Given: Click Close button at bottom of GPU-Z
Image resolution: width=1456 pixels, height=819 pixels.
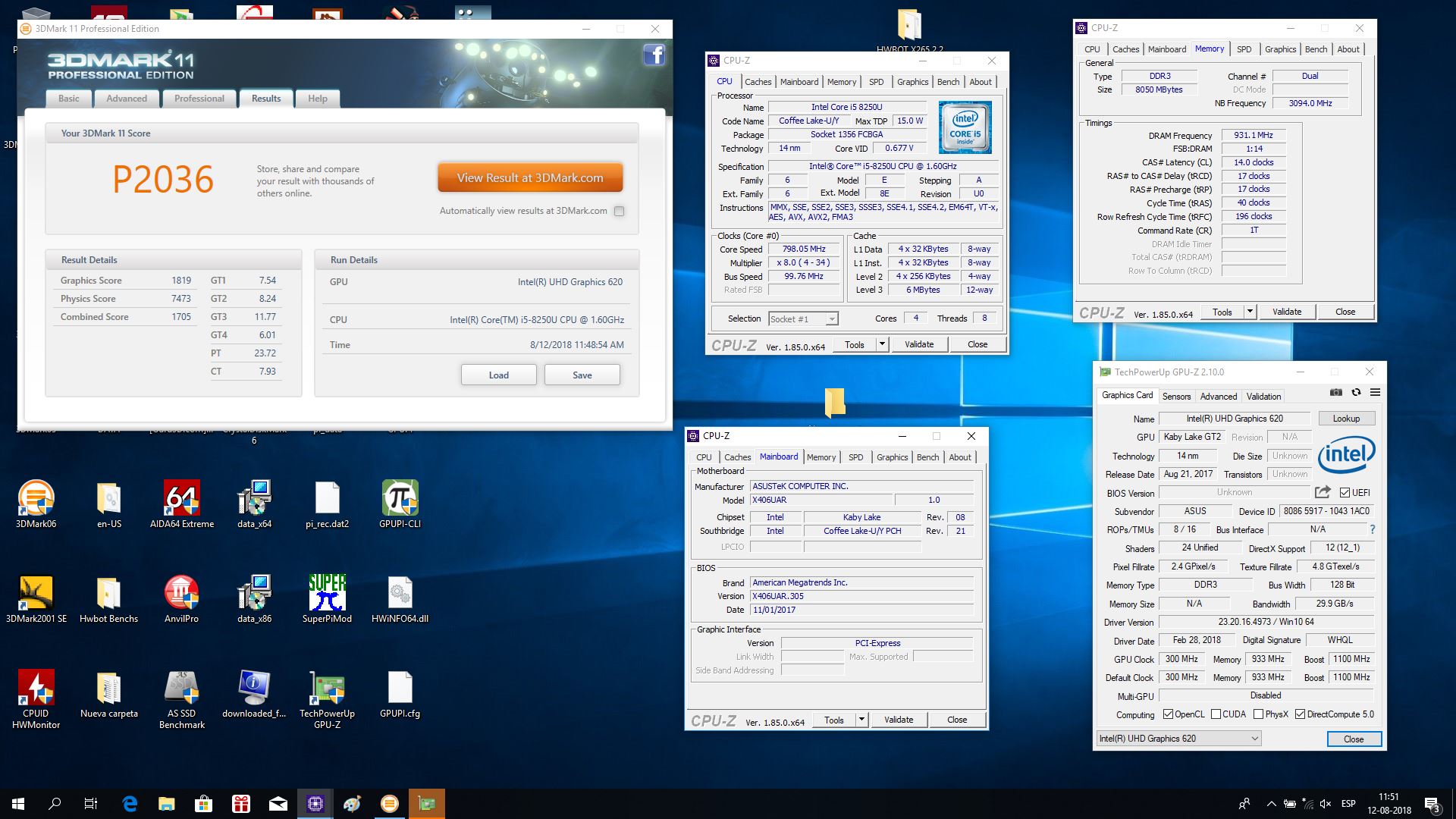Looking at the screenshot, I should point(1354,739).
